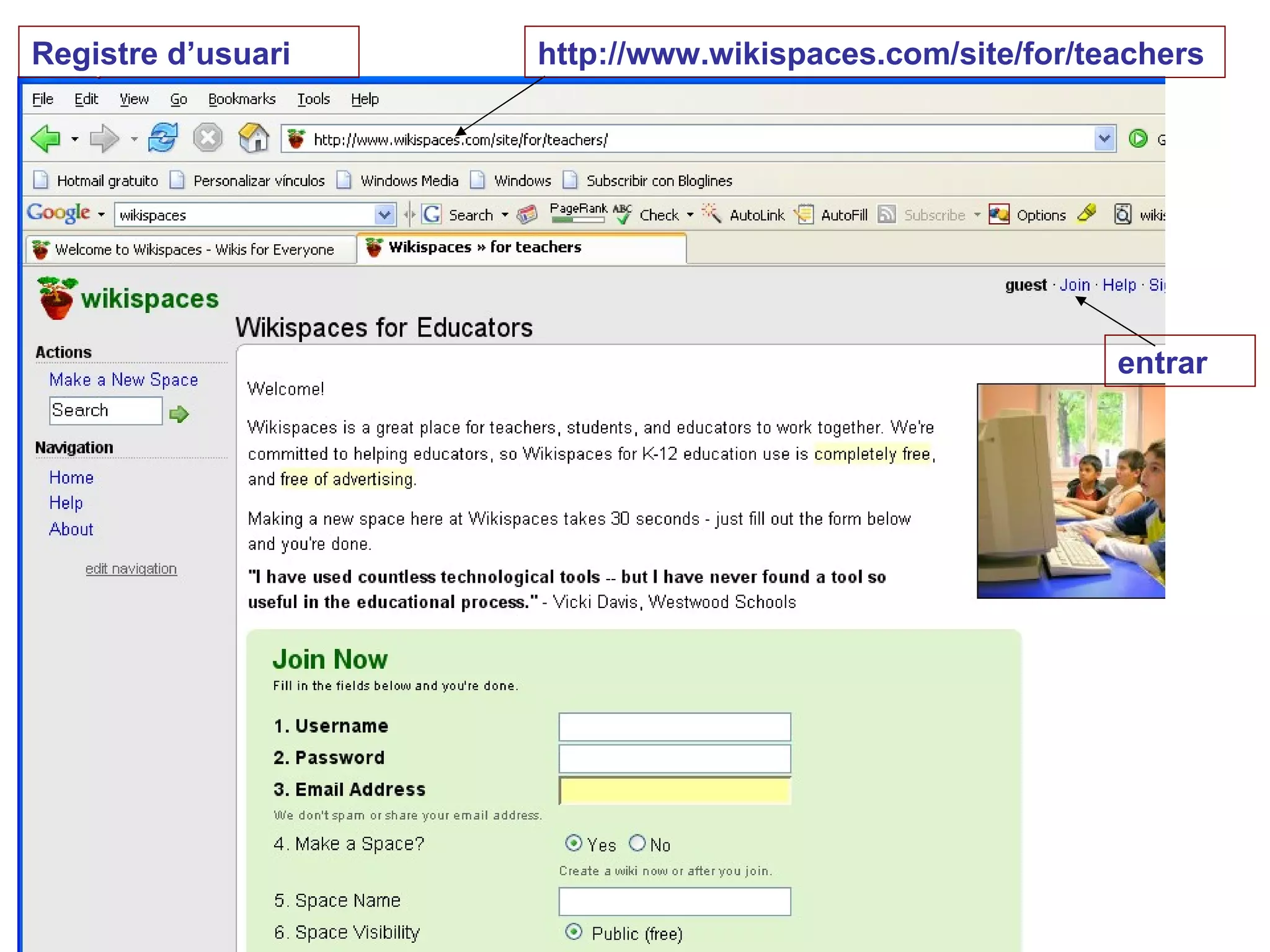Open the Bookmarks menu
This screenshot has width=1270, height=952.
(x=241, y=99)
